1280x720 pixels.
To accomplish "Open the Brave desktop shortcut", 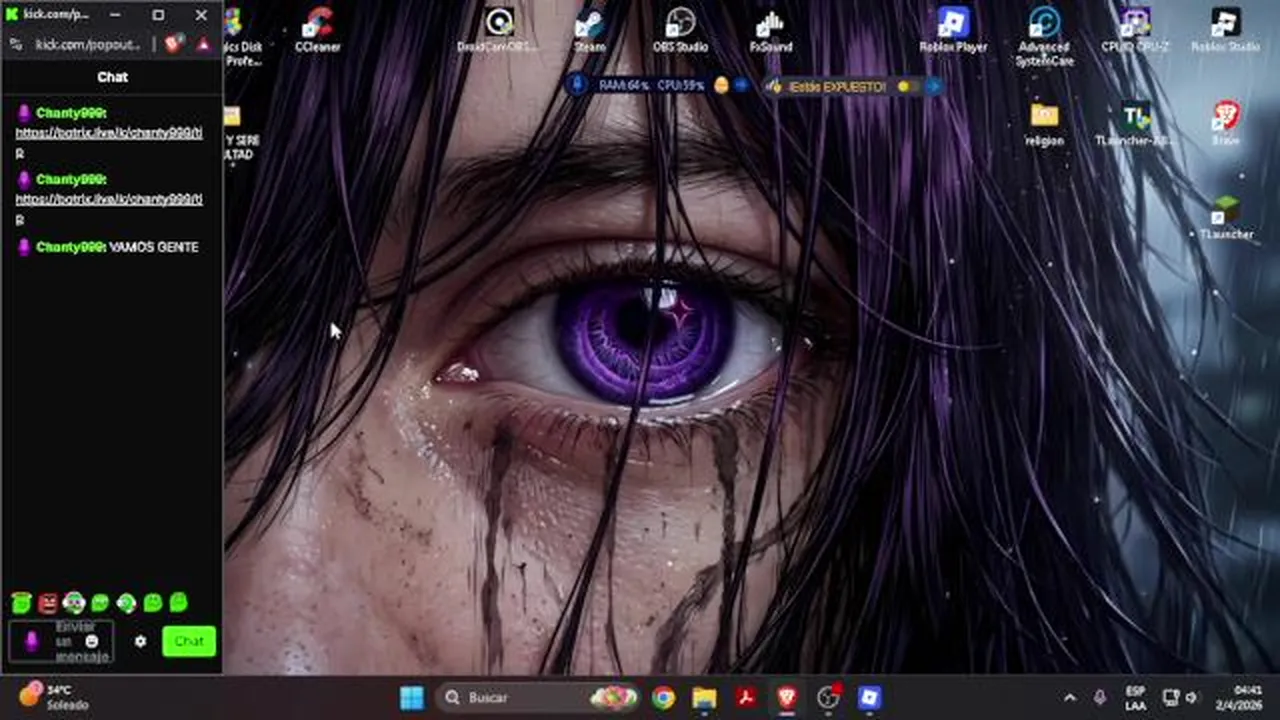I will coord(1226,124).
